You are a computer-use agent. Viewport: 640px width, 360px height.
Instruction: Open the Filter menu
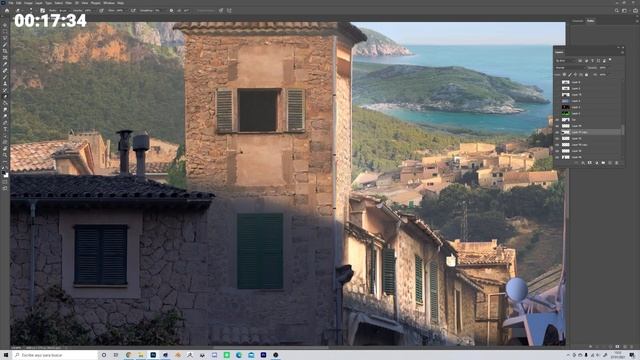[x=68, y=3]
